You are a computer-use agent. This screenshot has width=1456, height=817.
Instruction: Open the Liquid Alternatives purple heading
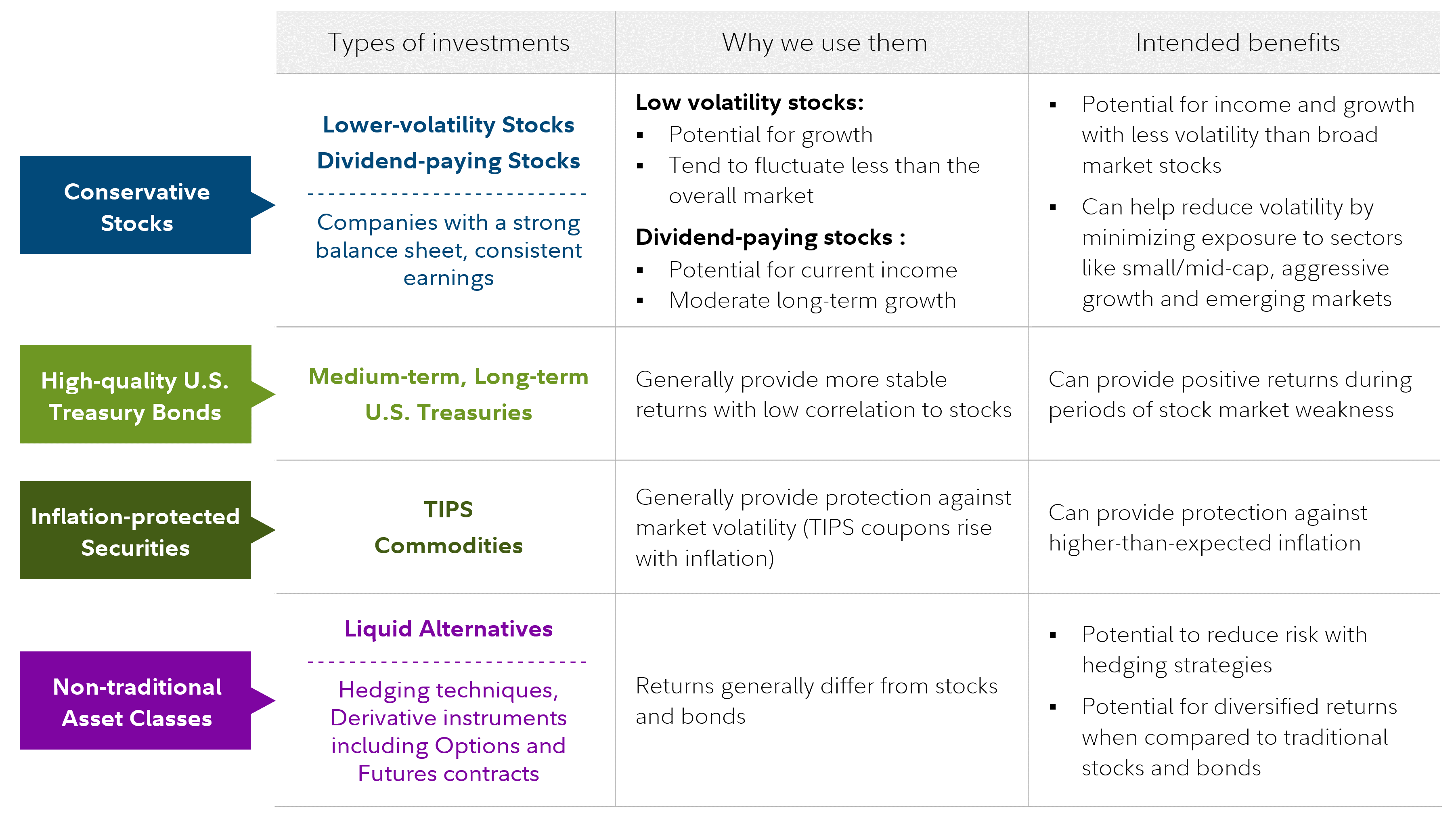(448, 629)
